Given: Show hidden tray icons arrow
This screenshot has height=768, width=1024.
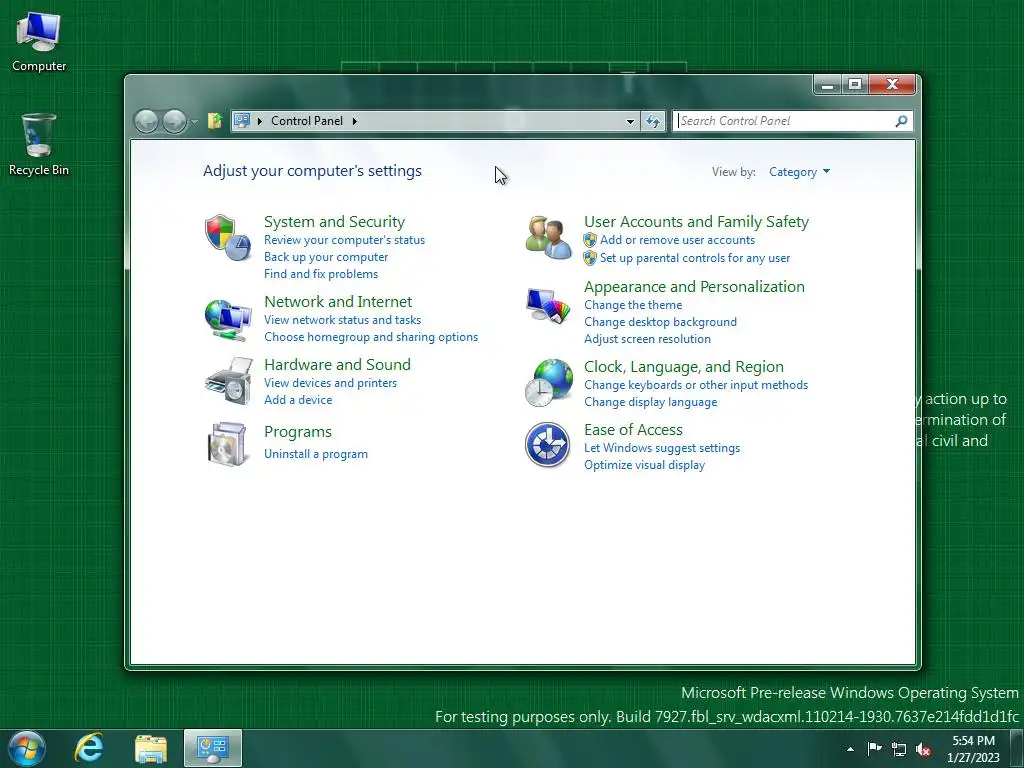Looking at the screenshot, I should [850, 750].
